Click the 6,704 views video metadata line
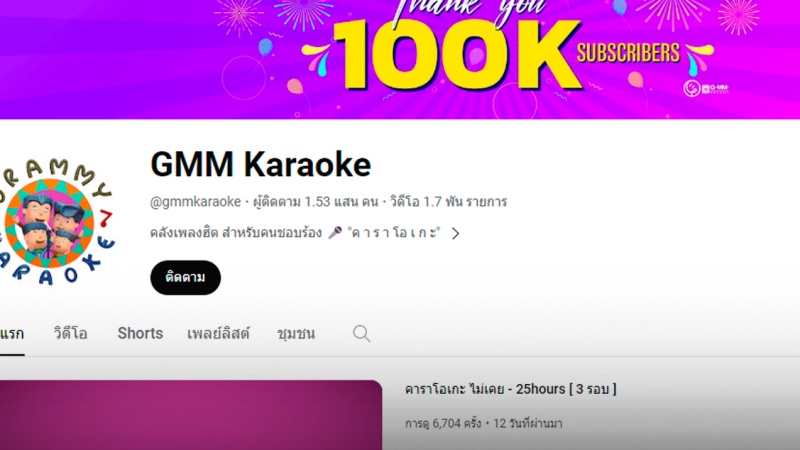Viewport: 800px width, 450px height. pos(484,423)
